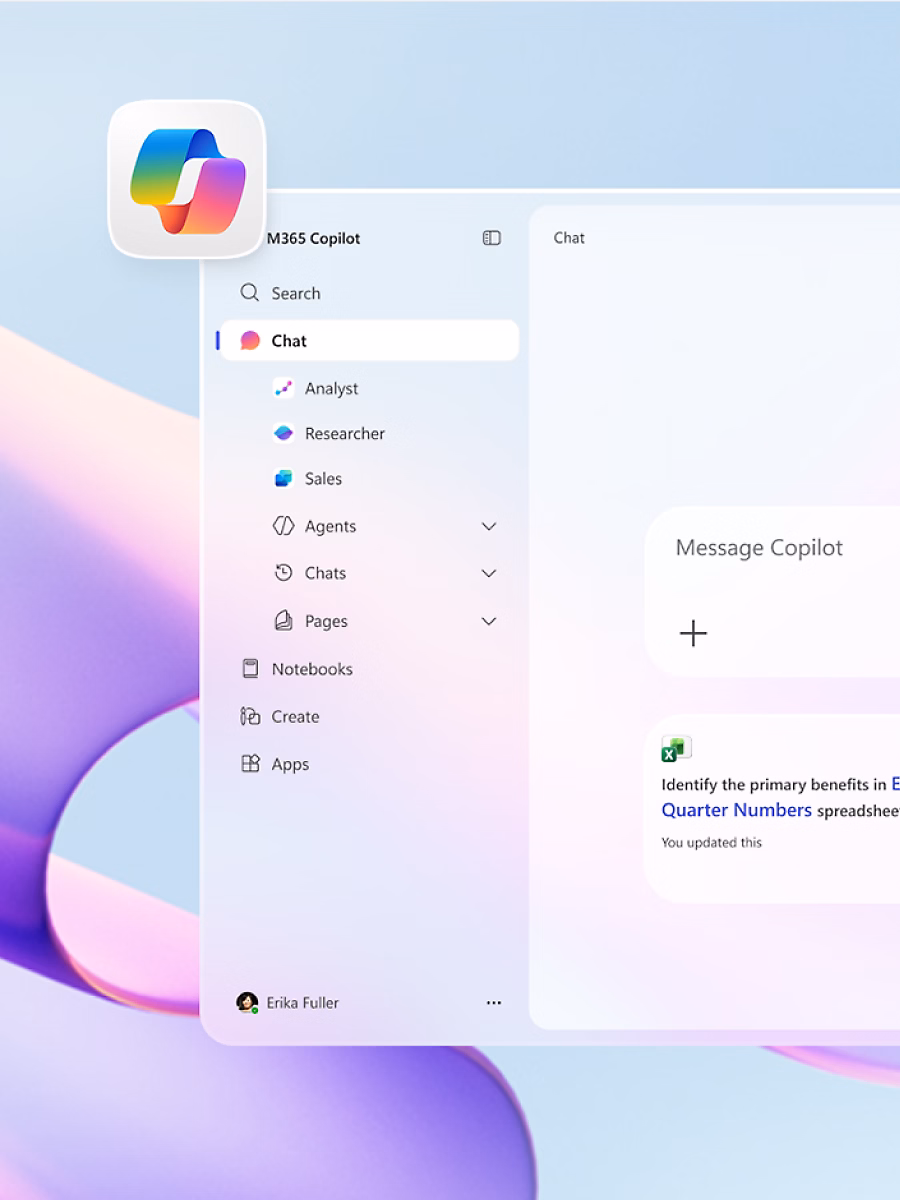Click 'Identify the primary benefits in' prompt text
Viewport: 900px width, 1200px height.
coord(774,785)
